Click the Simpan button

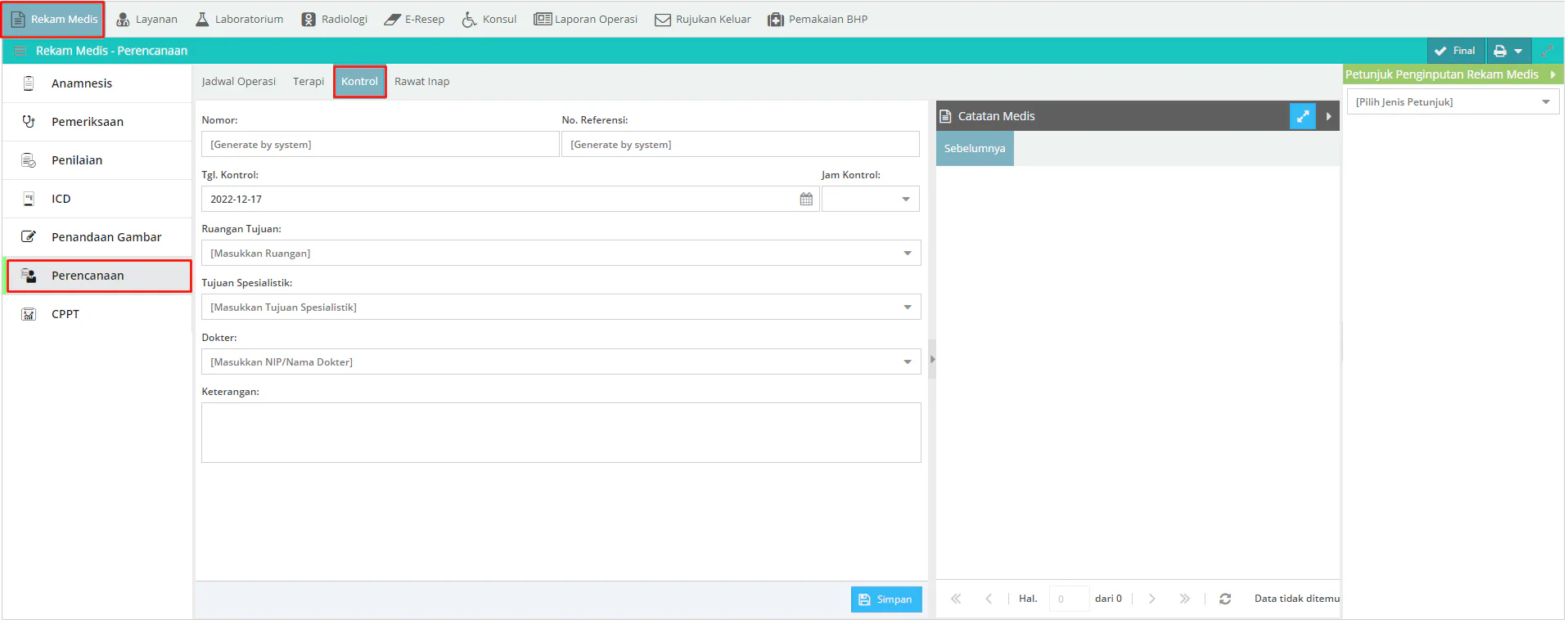point(886,599)
